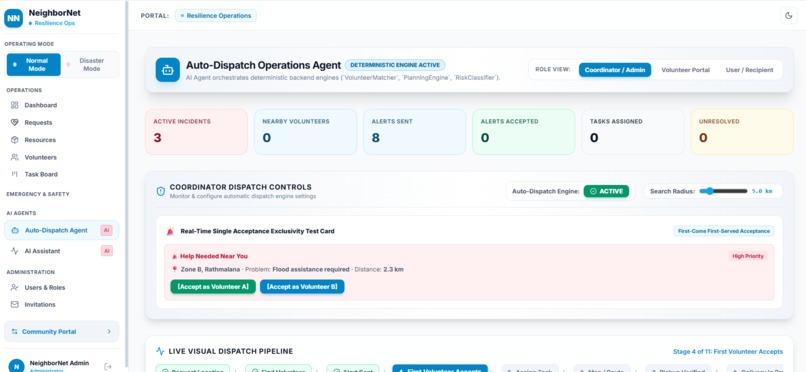Click the blue robot icon beside Auto-Dispatch Operations Agent
806x372 pixels.
168,70
